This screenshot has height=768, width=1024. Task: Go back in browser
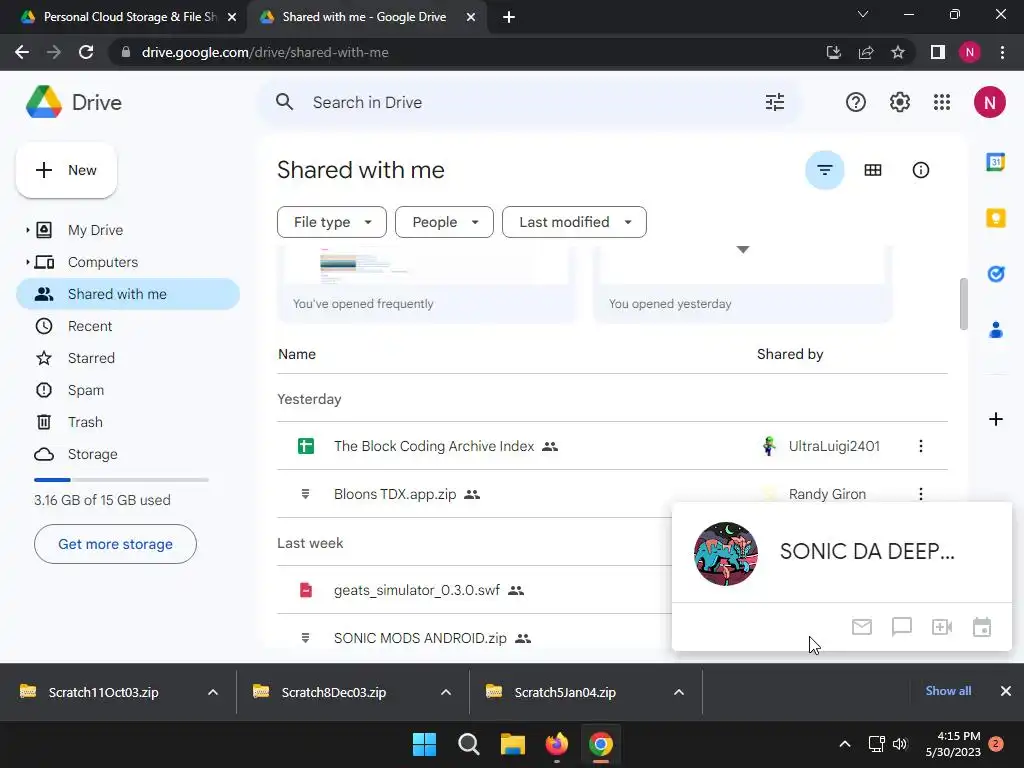pos(22,52)
